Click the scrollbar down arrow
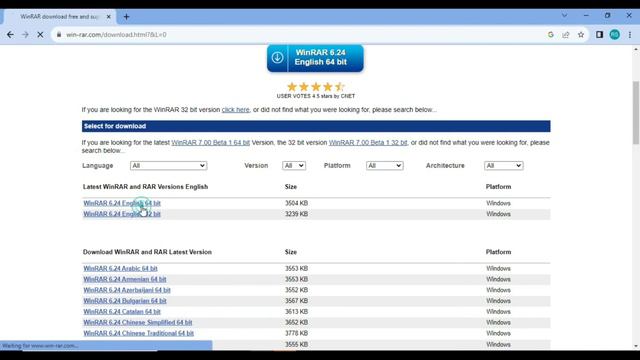Viewport: 640px width, 360px height. pyautogui.click(x=636, y=346)
